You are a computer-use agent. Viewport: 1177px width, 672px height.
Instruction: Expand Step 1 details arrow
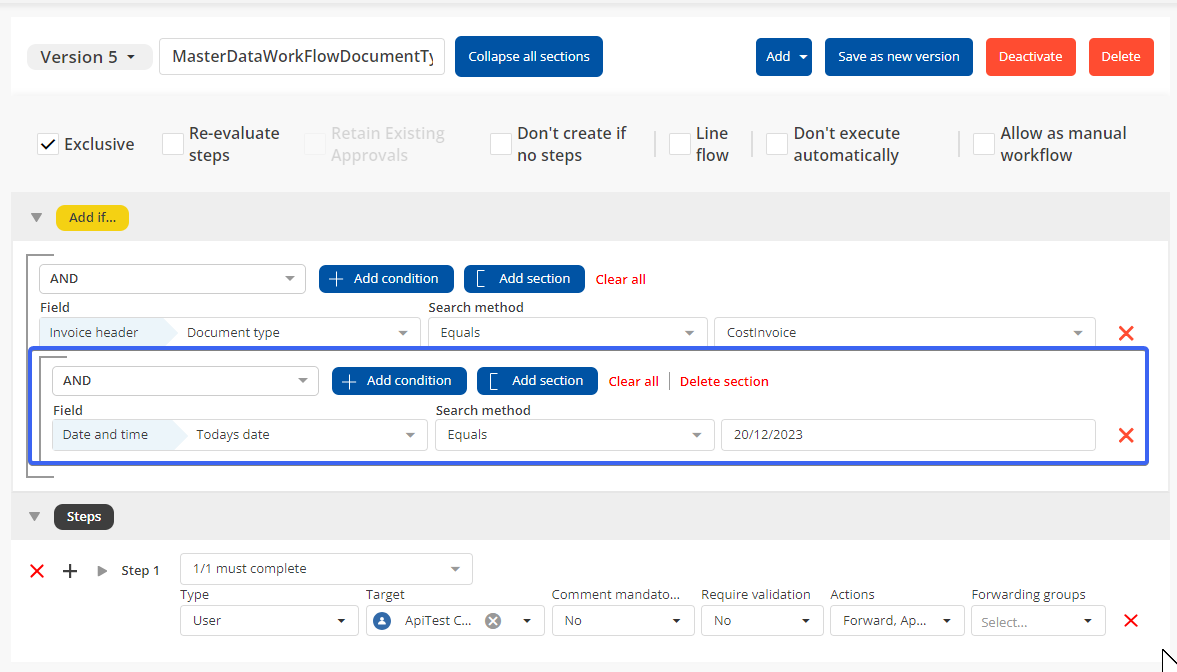tap(102, 571)
